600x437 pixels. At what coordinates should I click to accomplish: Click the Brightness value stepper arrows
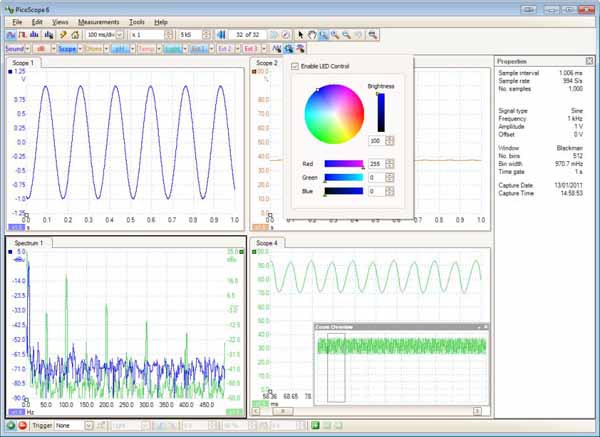click(390, 141)
